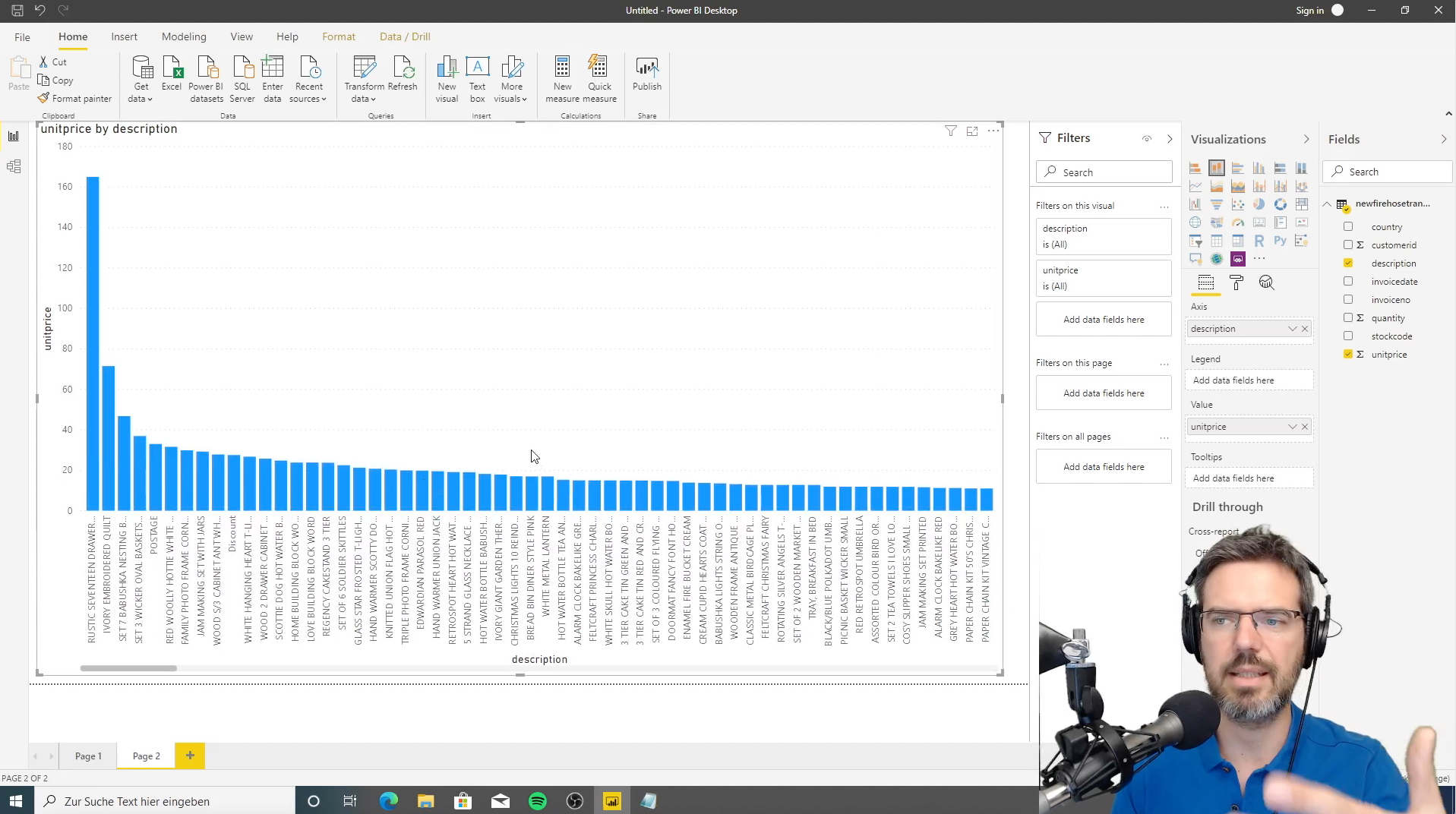Enter focus mode for the chart
Viewport: 1456px width, 814px height.
tap(972, 131)
